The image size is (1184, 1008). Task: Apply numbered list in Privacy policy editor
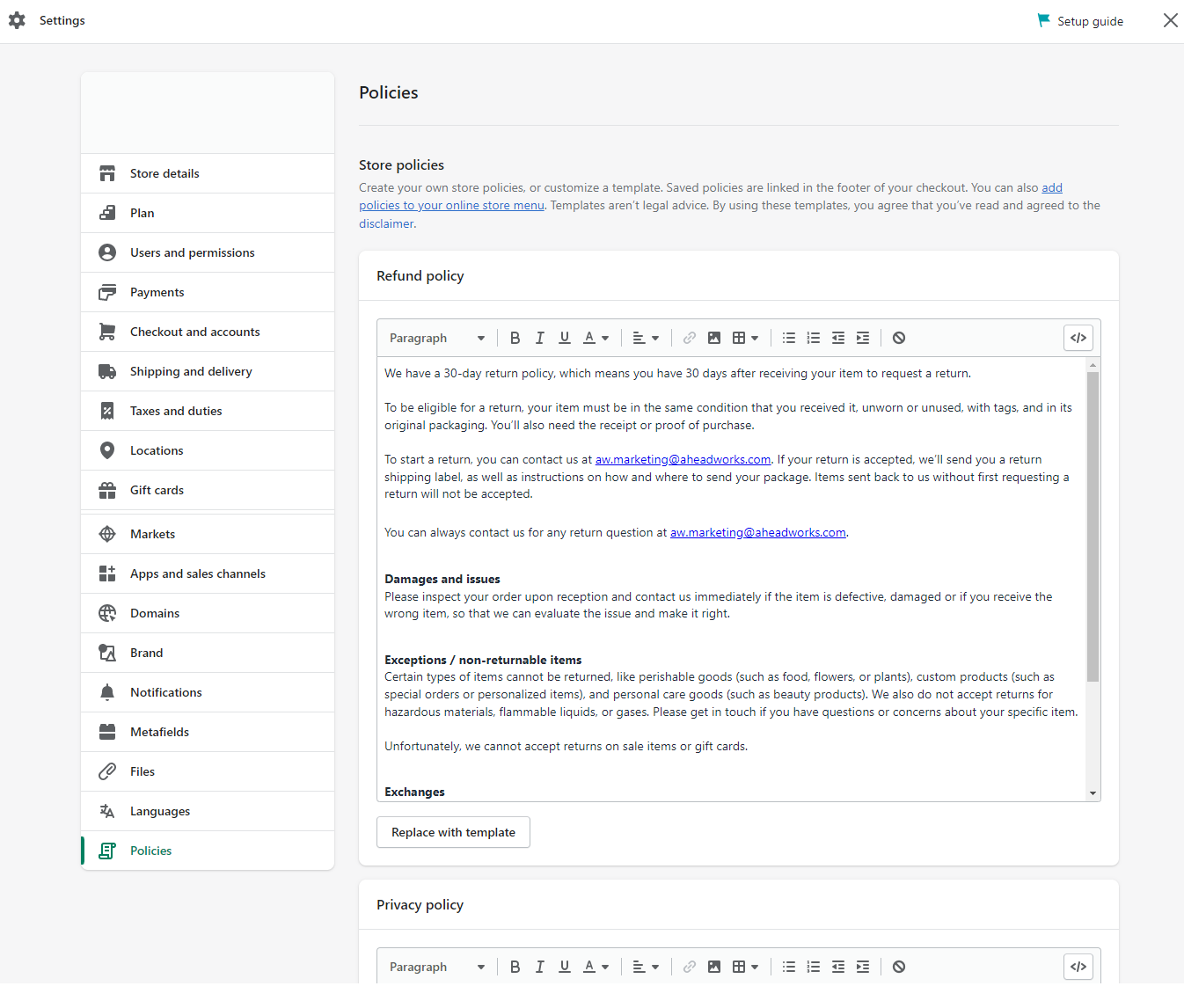tap(814, 967)
